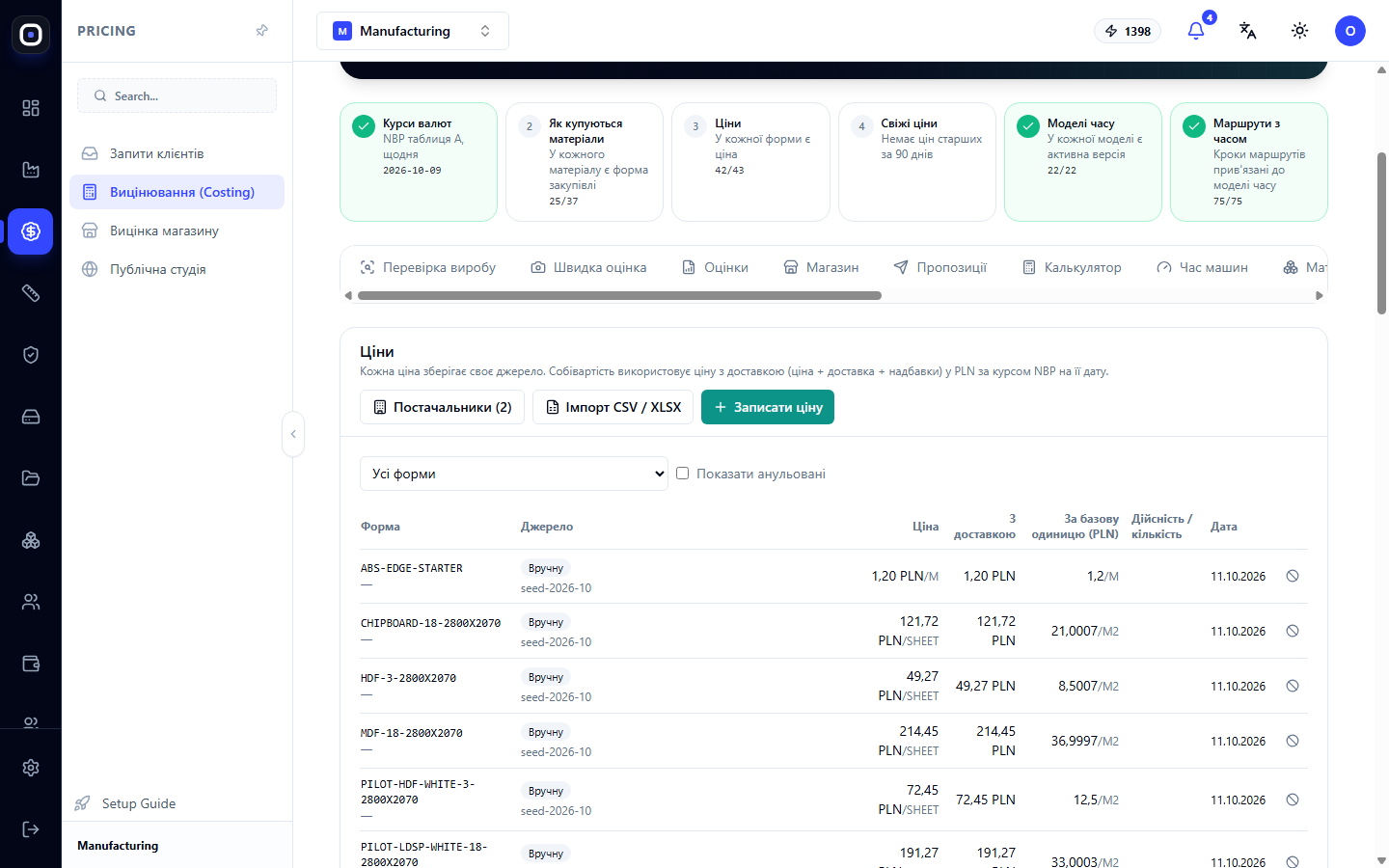
Task: Void the HDF-3-2800X2070 price row
Action: (x=1293, y=686)
